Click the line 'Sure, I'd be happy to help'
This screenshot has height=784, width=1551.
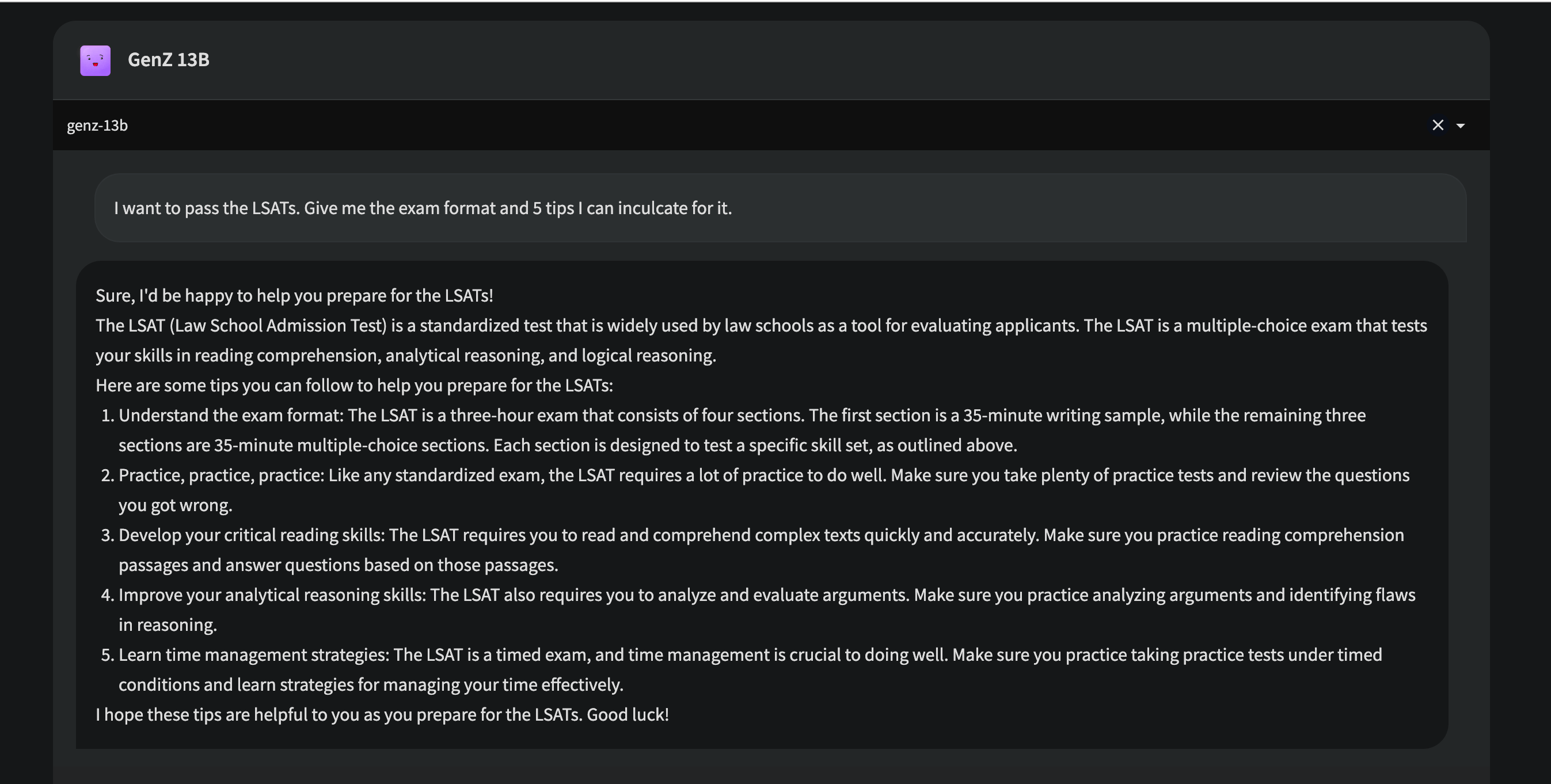point(294,296)
